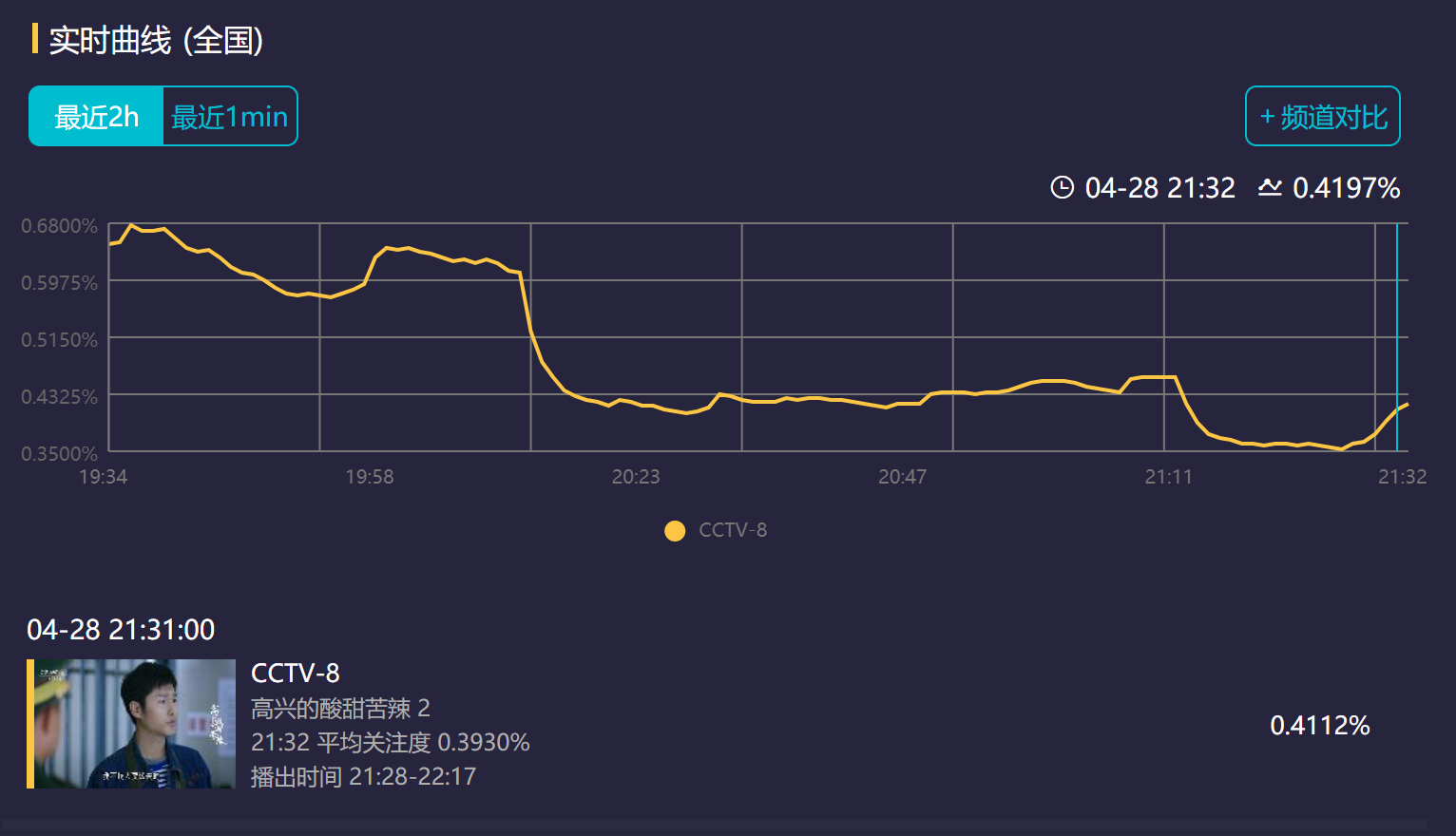Click the current value 0.4197%
This screenshot has width=1456, height=836.
pos(1347,188)
